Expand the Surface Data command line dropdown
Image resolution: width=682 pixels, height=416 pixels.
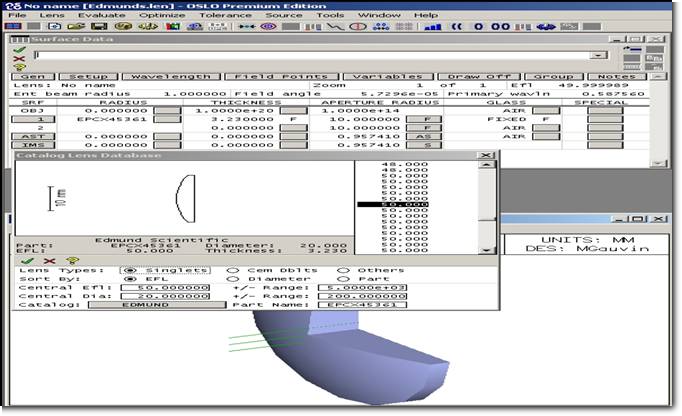pos(598,56)
